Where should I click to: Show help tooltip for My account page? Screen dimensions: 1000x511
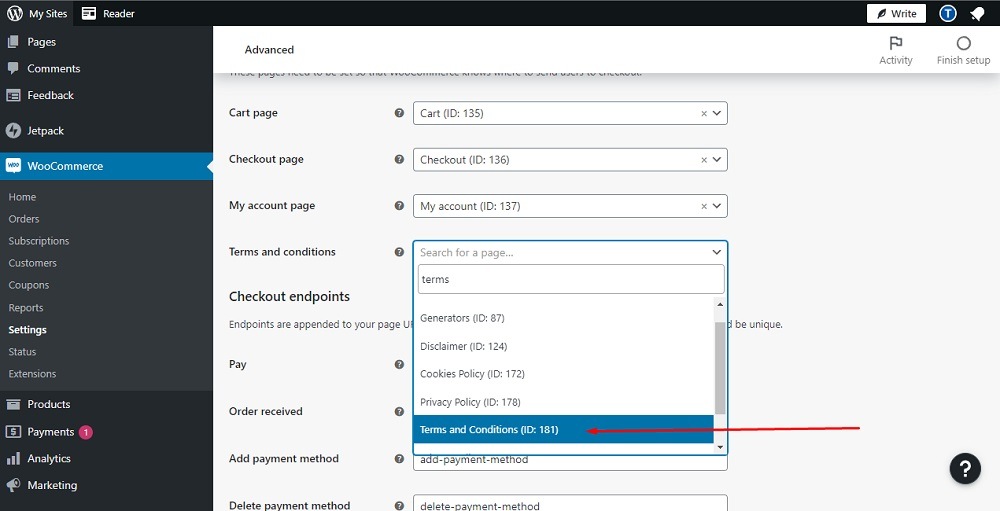(399, 205)
